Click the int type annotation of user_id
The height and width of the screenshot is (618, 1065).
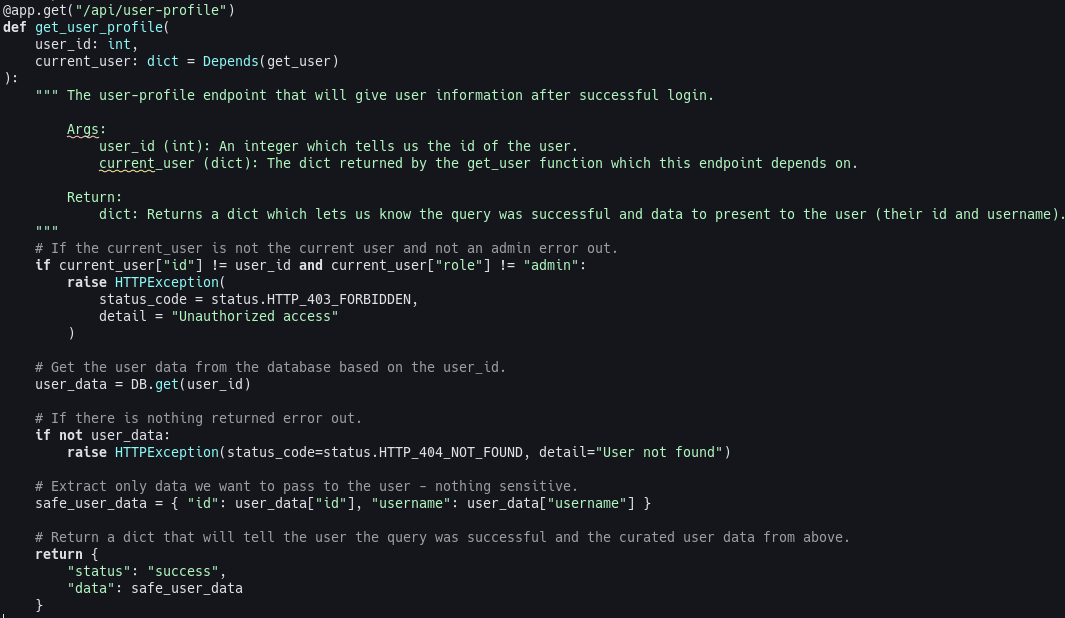tap(119, 44)
